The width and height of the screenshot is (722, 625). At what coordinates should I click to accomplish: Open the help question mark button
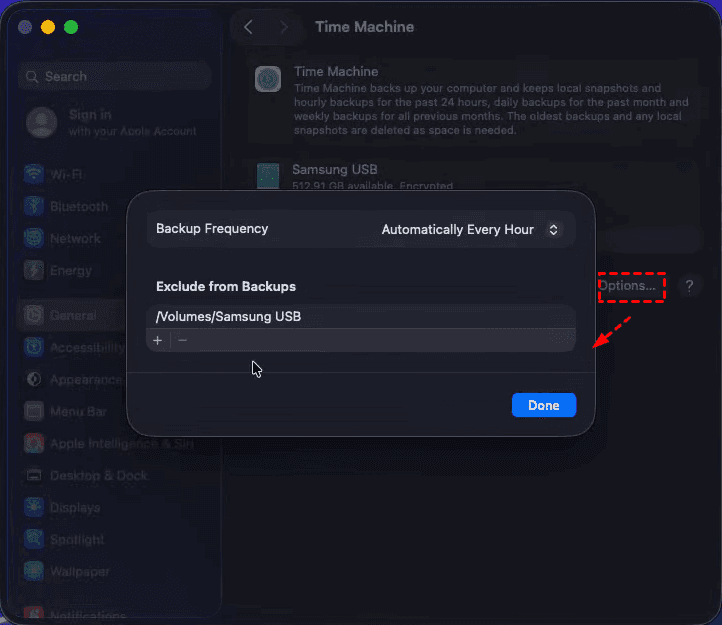tap(689, 286)
